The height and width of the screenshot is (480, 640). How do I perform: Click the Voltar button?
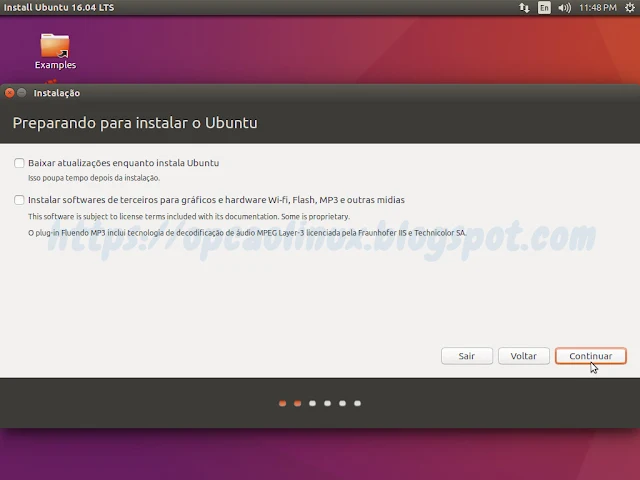coord(524,356)
